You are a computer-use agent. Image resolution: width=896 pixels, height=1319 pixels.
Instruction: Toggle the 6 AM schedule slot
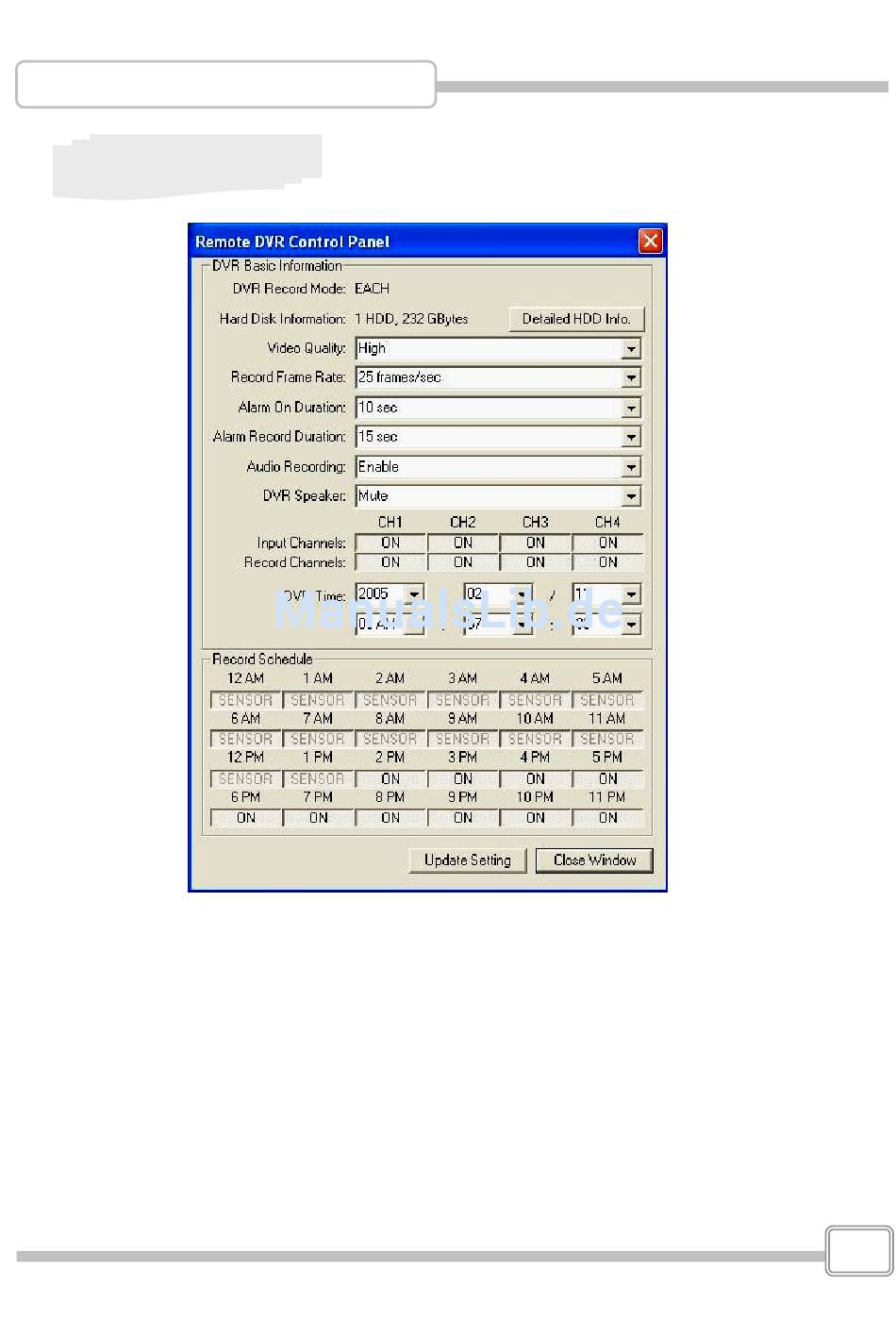coord(245,739)
